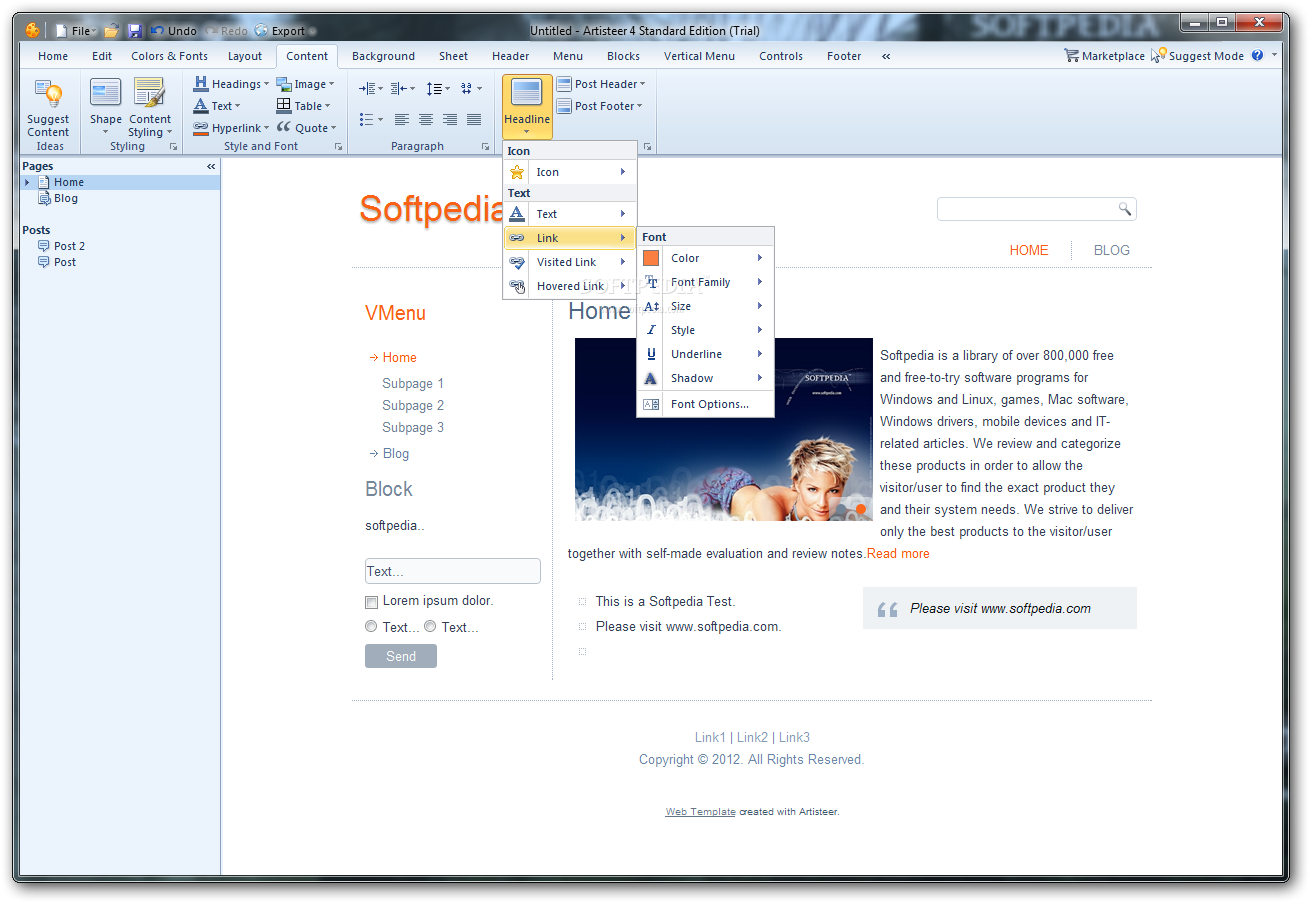Image resolution: width=1310 pixels, height=903 pixels.
Task: Open the Hovered Link submenu
Action: pos(570,286)
